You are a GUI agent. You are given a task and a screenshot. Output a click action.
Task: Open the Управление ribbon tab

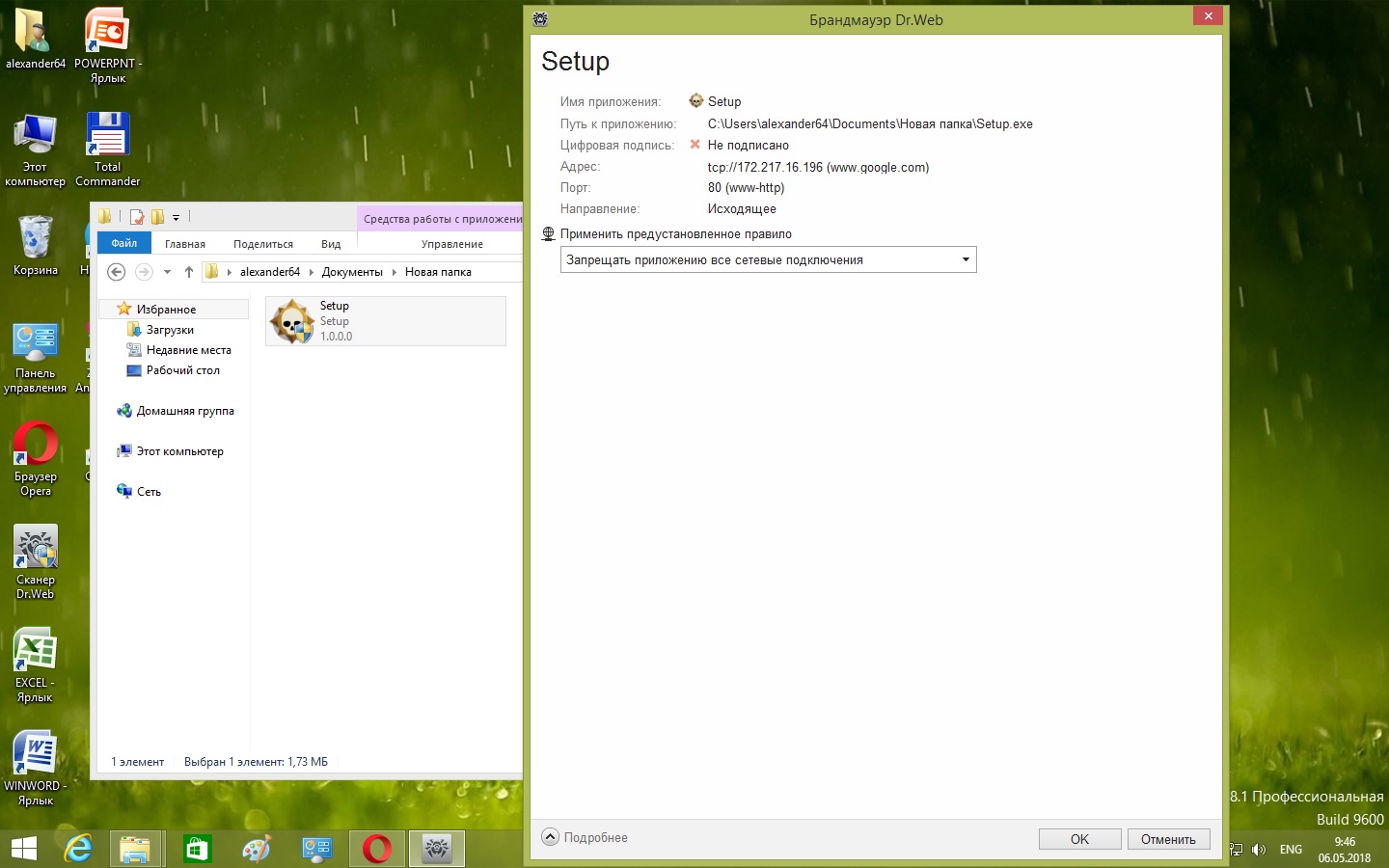tap(452, 244)
